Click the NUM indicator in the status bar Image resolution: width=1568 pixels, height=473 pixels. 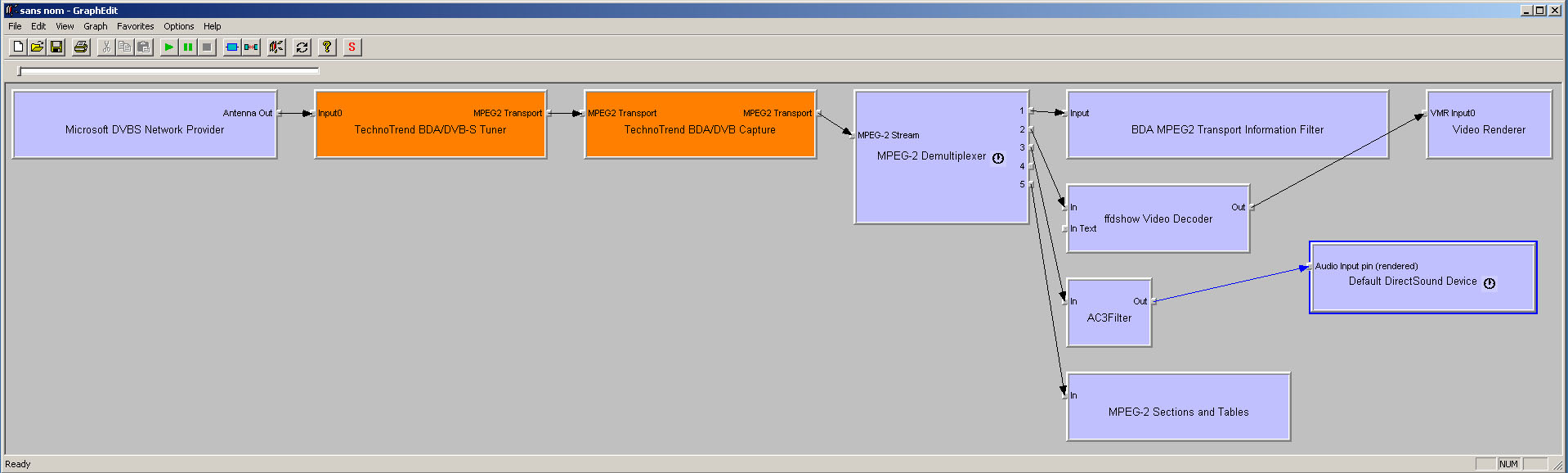[1508, 464]
